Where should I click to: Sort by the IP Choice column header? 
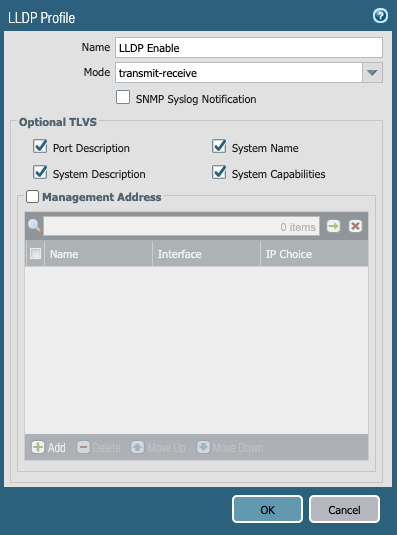click(x=314, y=254)
